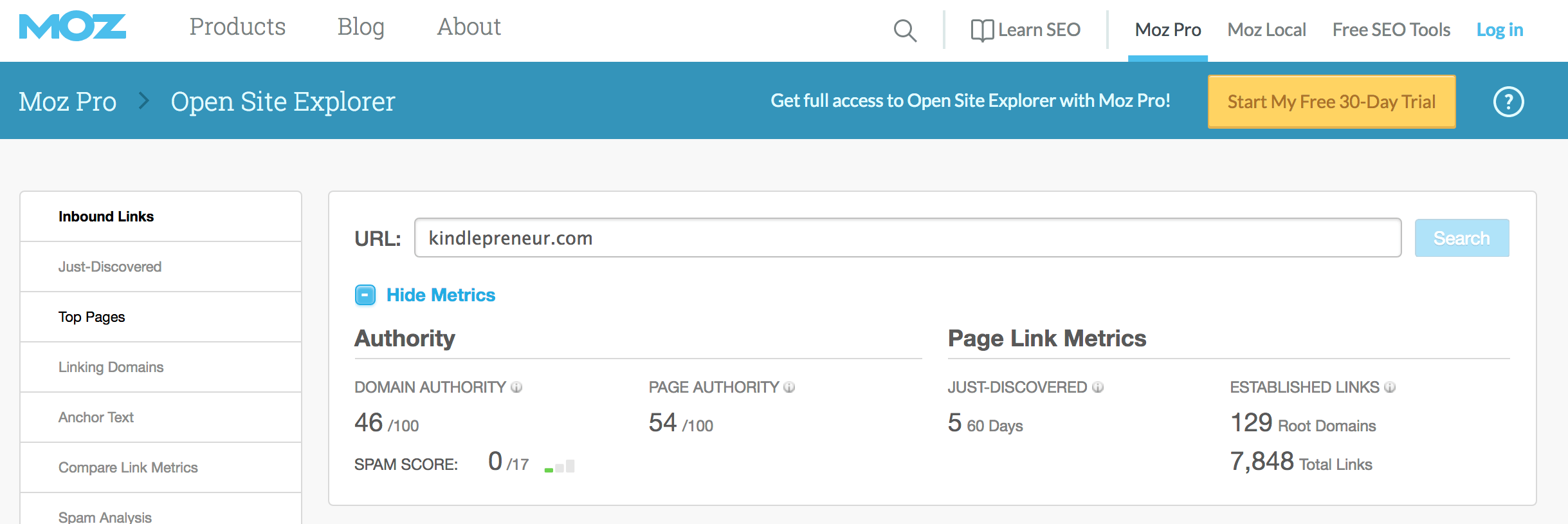Click the 7,848 Total Links value
Image resolution: width=1568 pixels, height=524 pixels.
(1301, 462)
